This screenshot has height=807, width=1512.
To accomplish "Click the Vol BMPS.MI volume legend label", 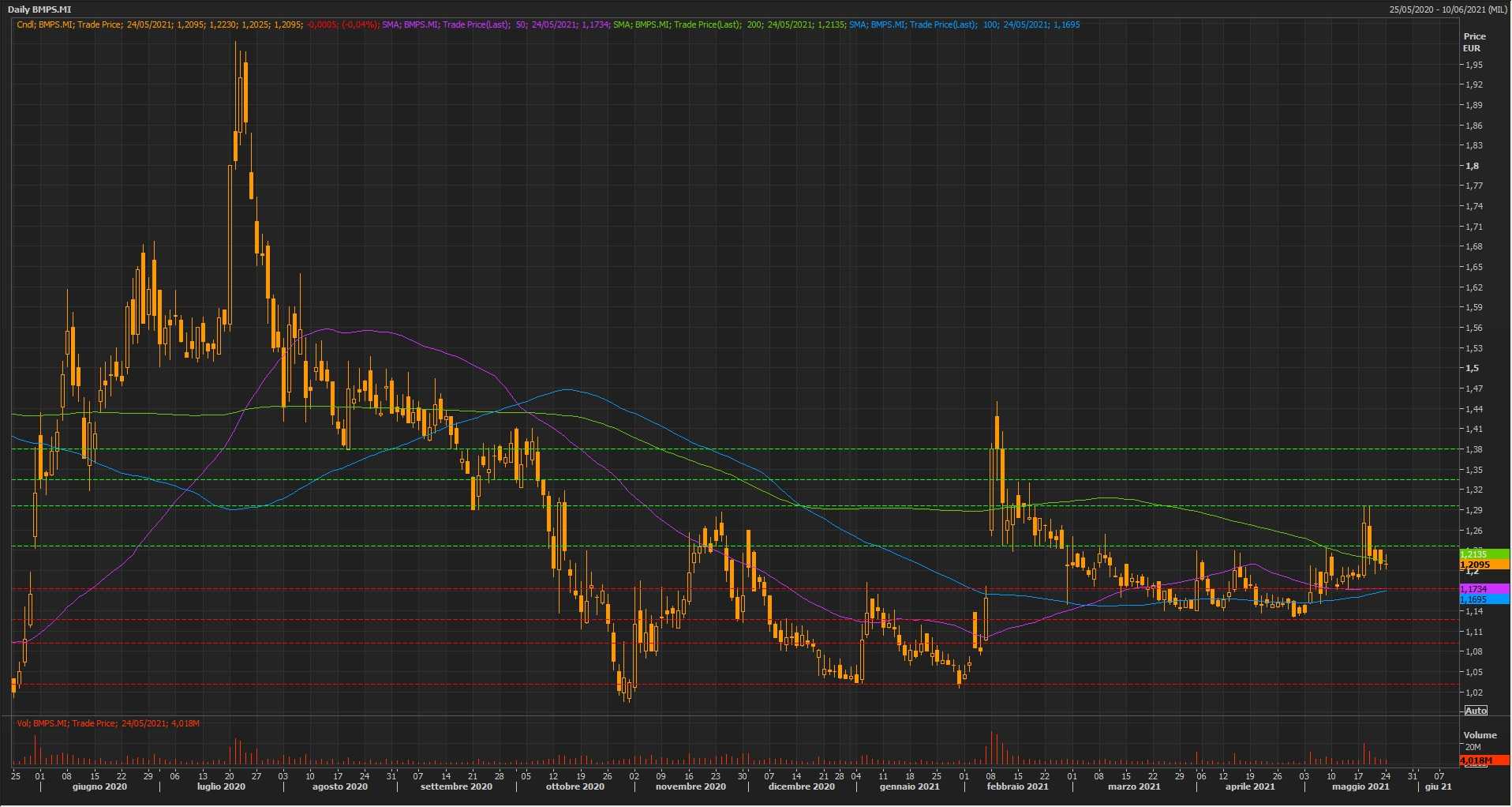I will click(x=108, y=723).
